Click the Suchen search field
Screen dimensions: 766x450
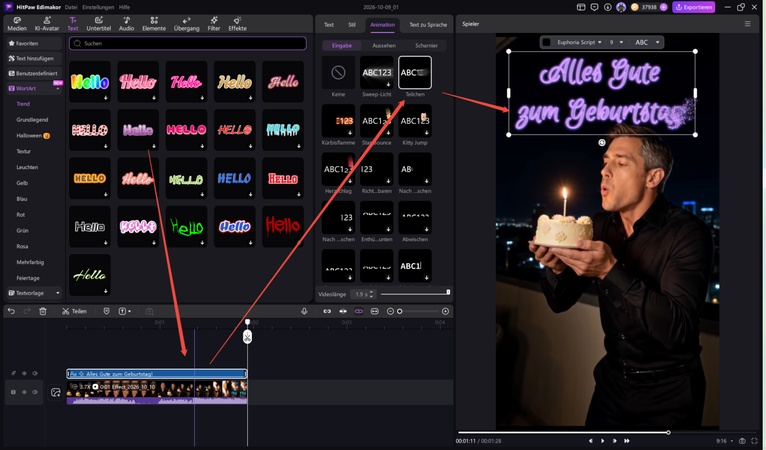click(x=188, y=43)
